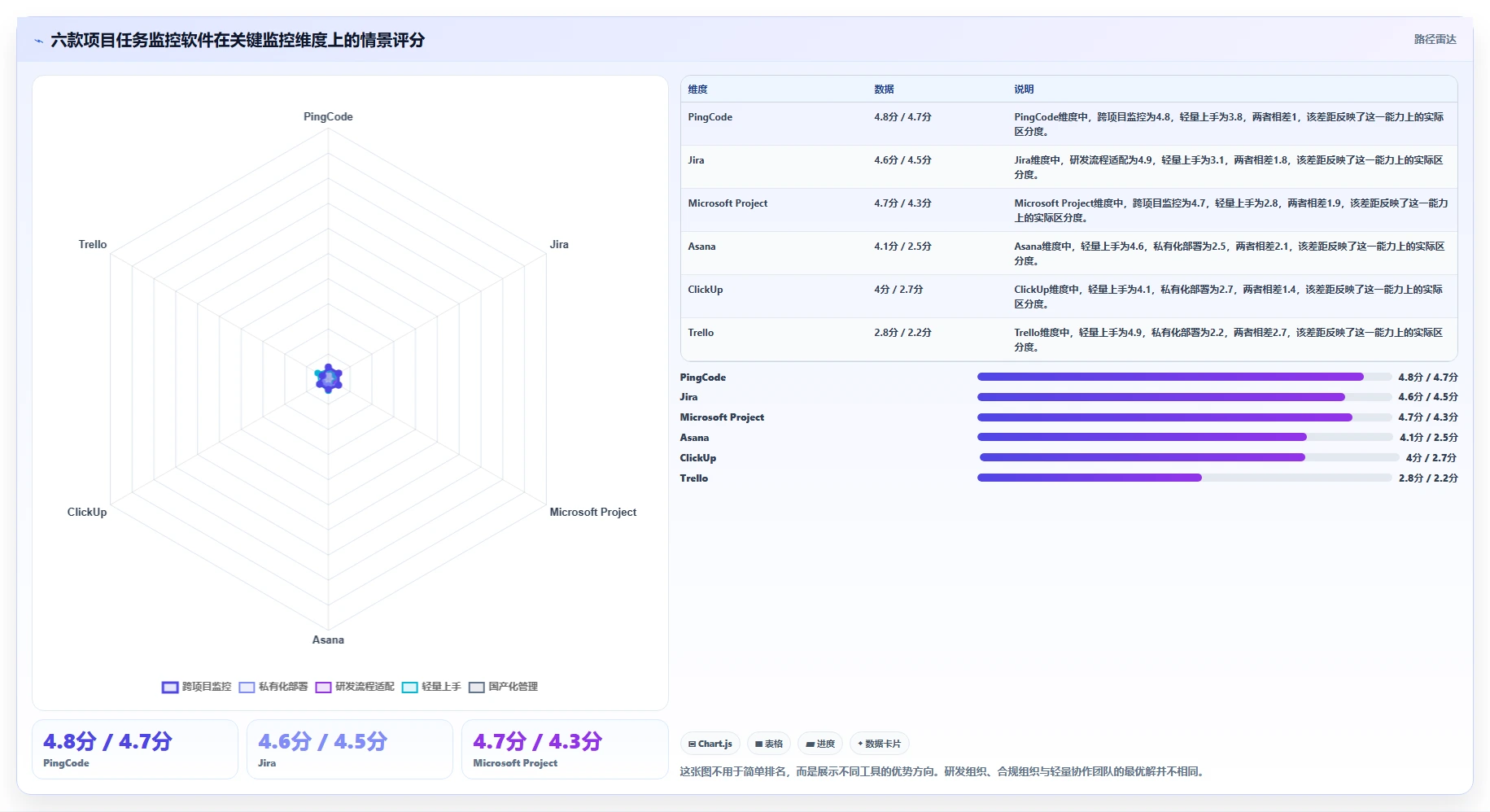Toggle the 跨项目监控 legend series
Viewport: 1490px width, 812px height.
pyautogui.click(x=197, y=687)
